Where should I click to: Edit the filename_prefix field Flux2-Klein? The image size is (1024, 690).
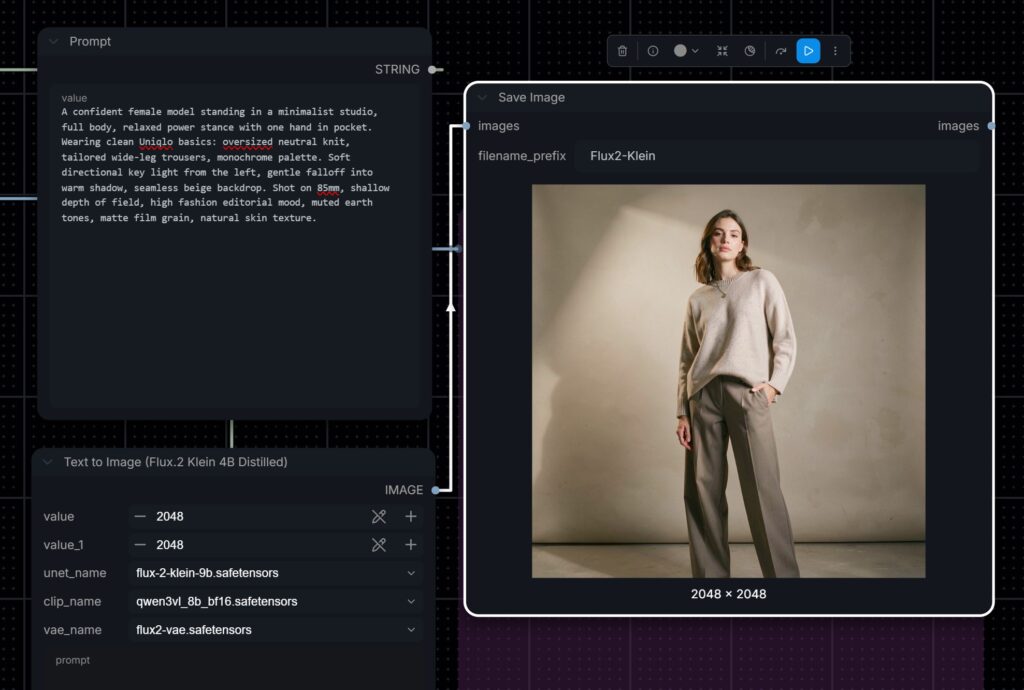tap(776, 156)
